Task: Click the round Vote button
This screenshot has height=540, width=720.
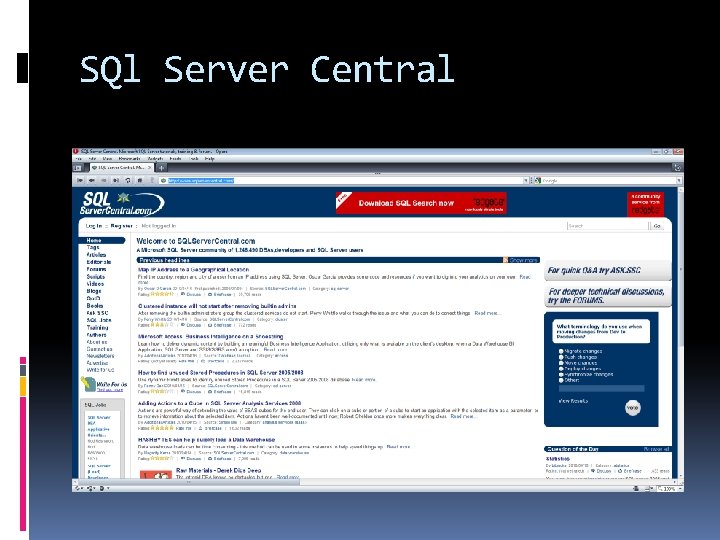Action: pos(633,408)
